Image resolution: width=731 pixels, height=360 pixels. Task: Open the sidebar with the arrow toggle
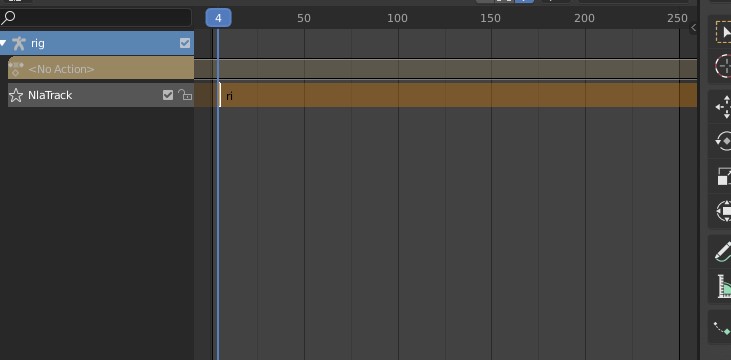(x=693, y=28)
